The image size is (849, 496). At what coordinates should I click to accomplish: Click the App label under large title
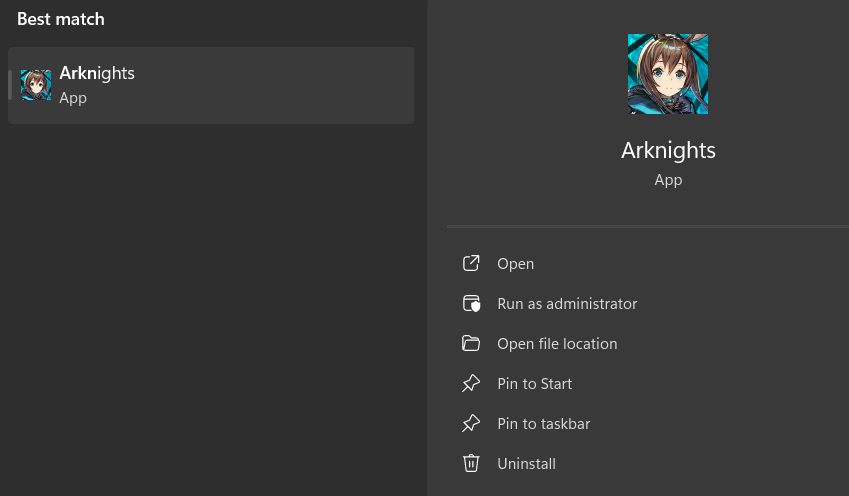tap(668, 180)
